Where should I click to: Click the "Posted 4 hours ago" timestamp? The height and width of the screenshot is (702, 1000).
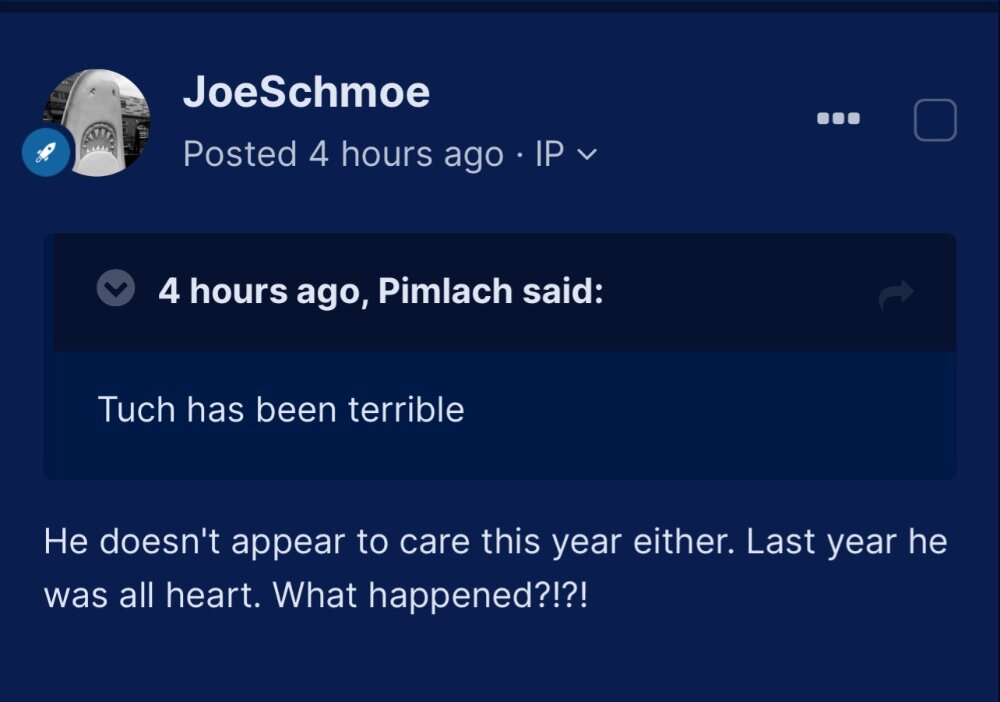[343, 154]
